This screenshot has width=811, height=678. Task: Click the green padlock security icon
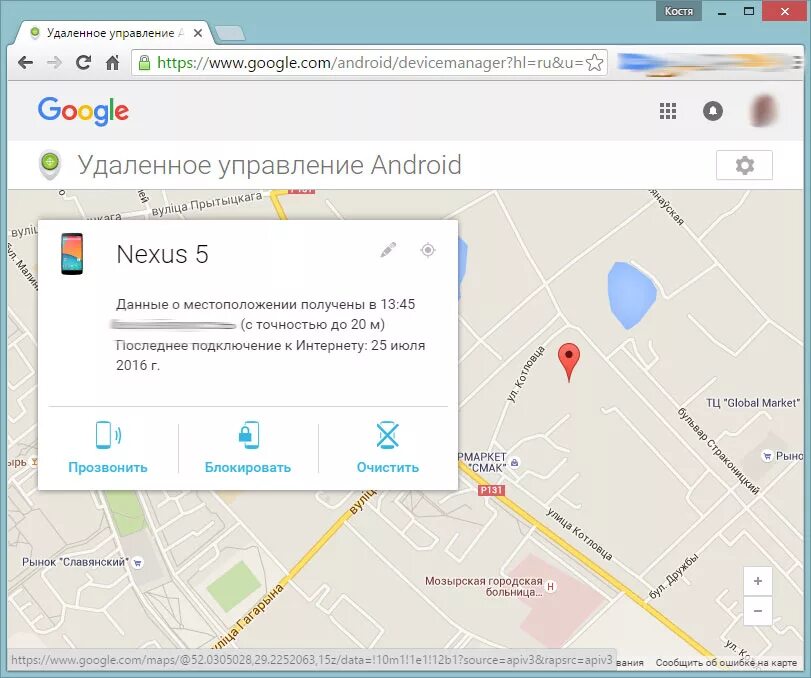pos(144,63)
